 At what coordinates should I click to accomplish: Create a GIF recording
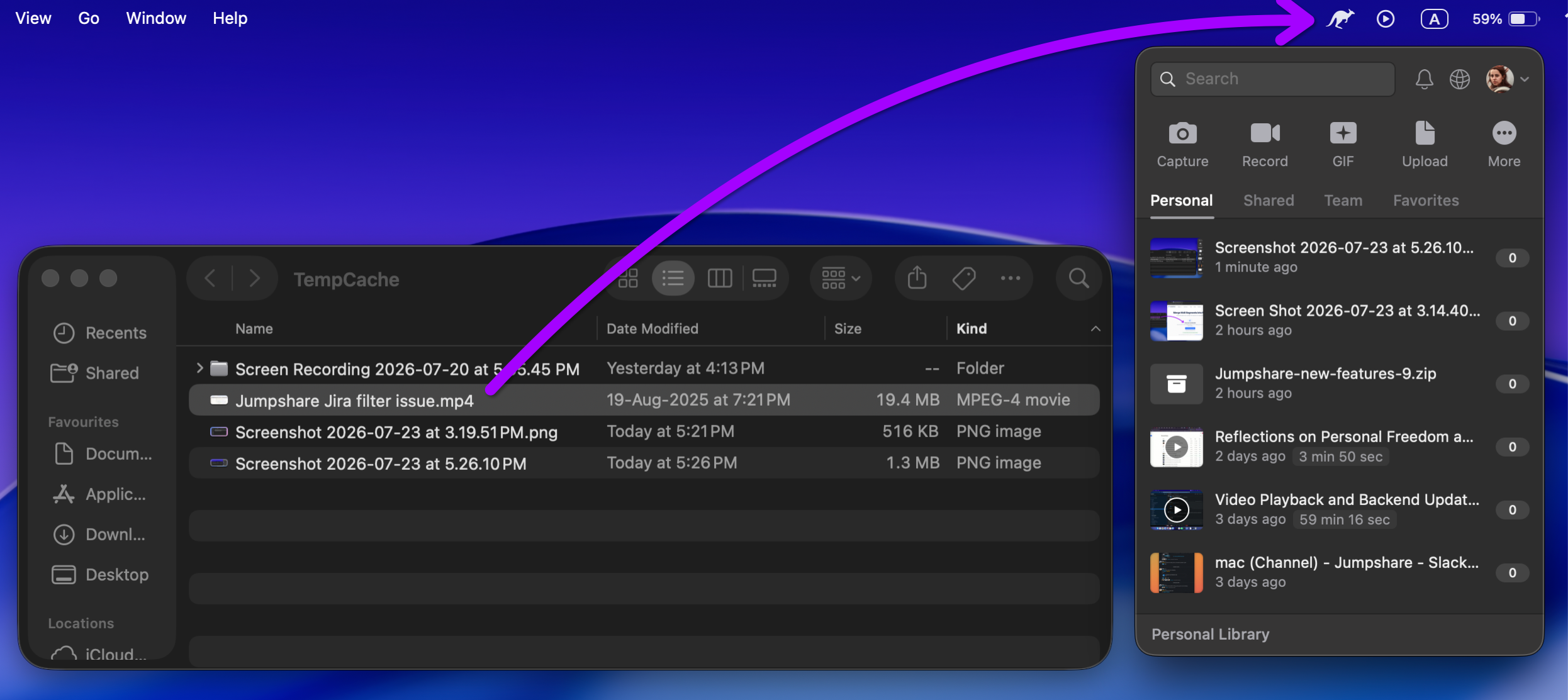coord(1343,145)
